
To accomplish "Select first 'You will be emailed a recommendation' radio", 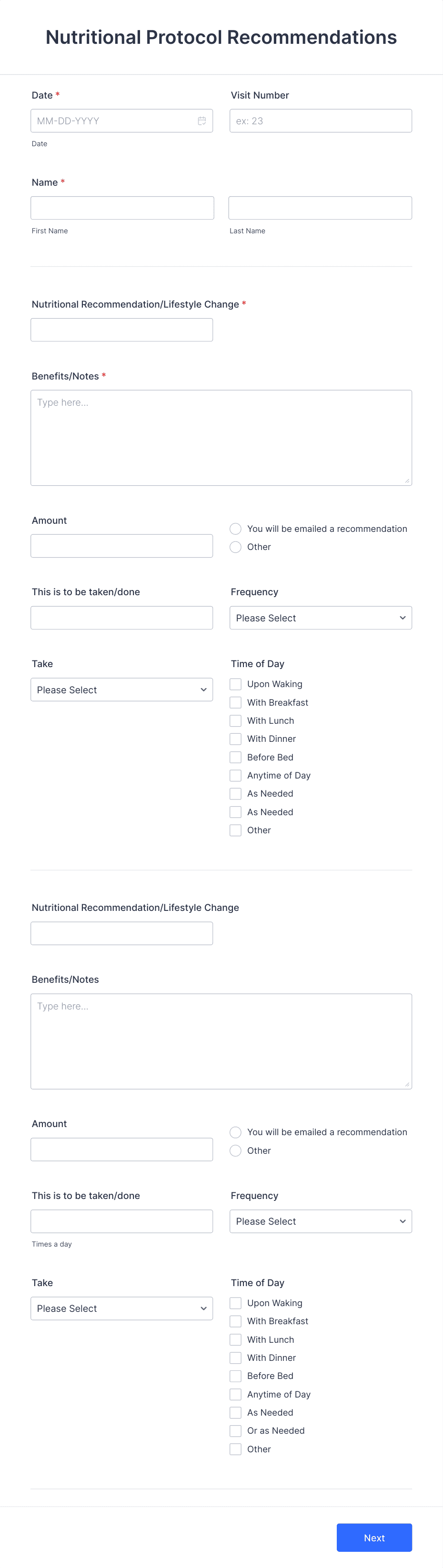I will (235, 529).
